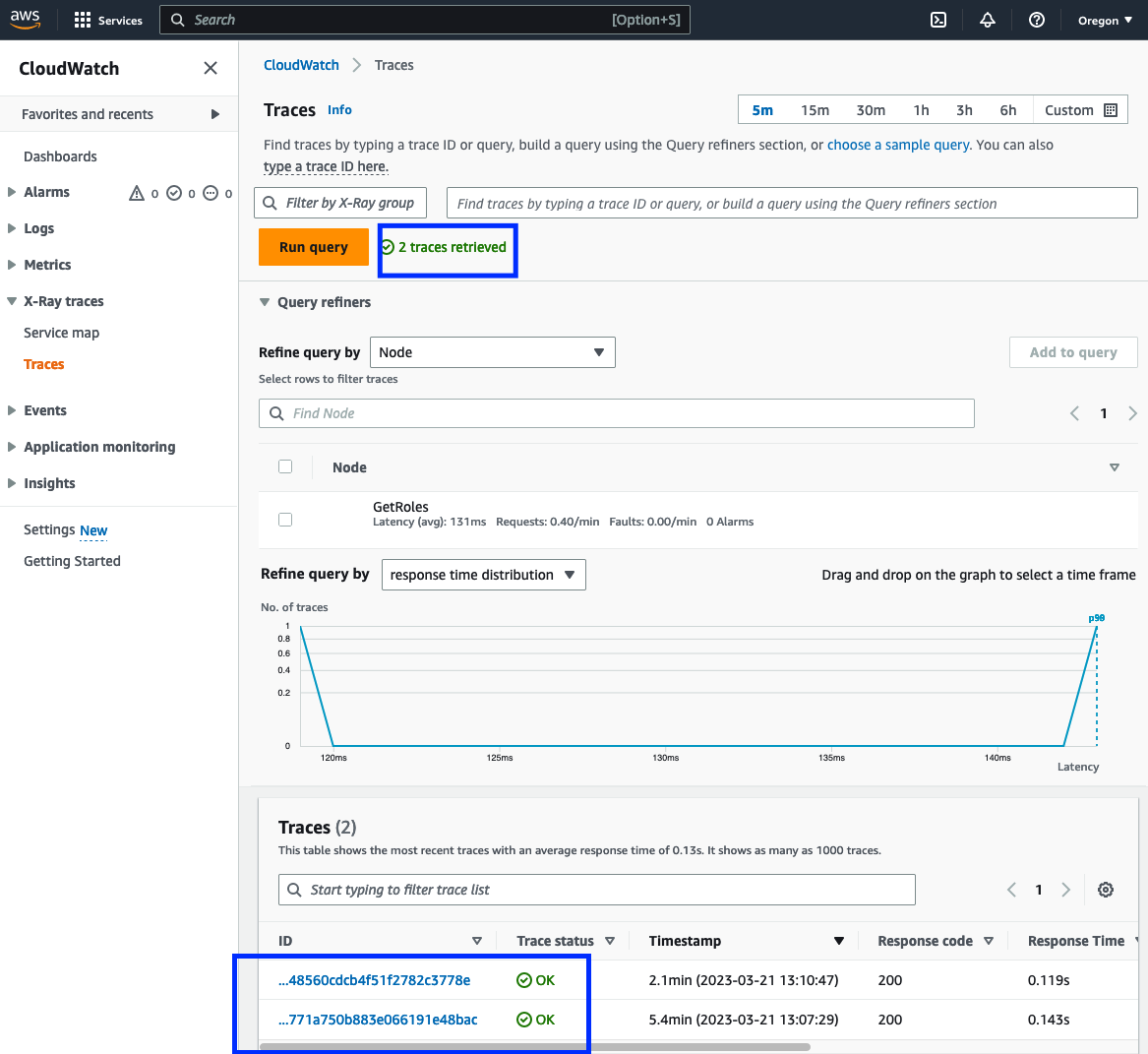Screen dimensions: 1148x1054
Task: Expand the Logs section
Action: [x=12, y=228]
